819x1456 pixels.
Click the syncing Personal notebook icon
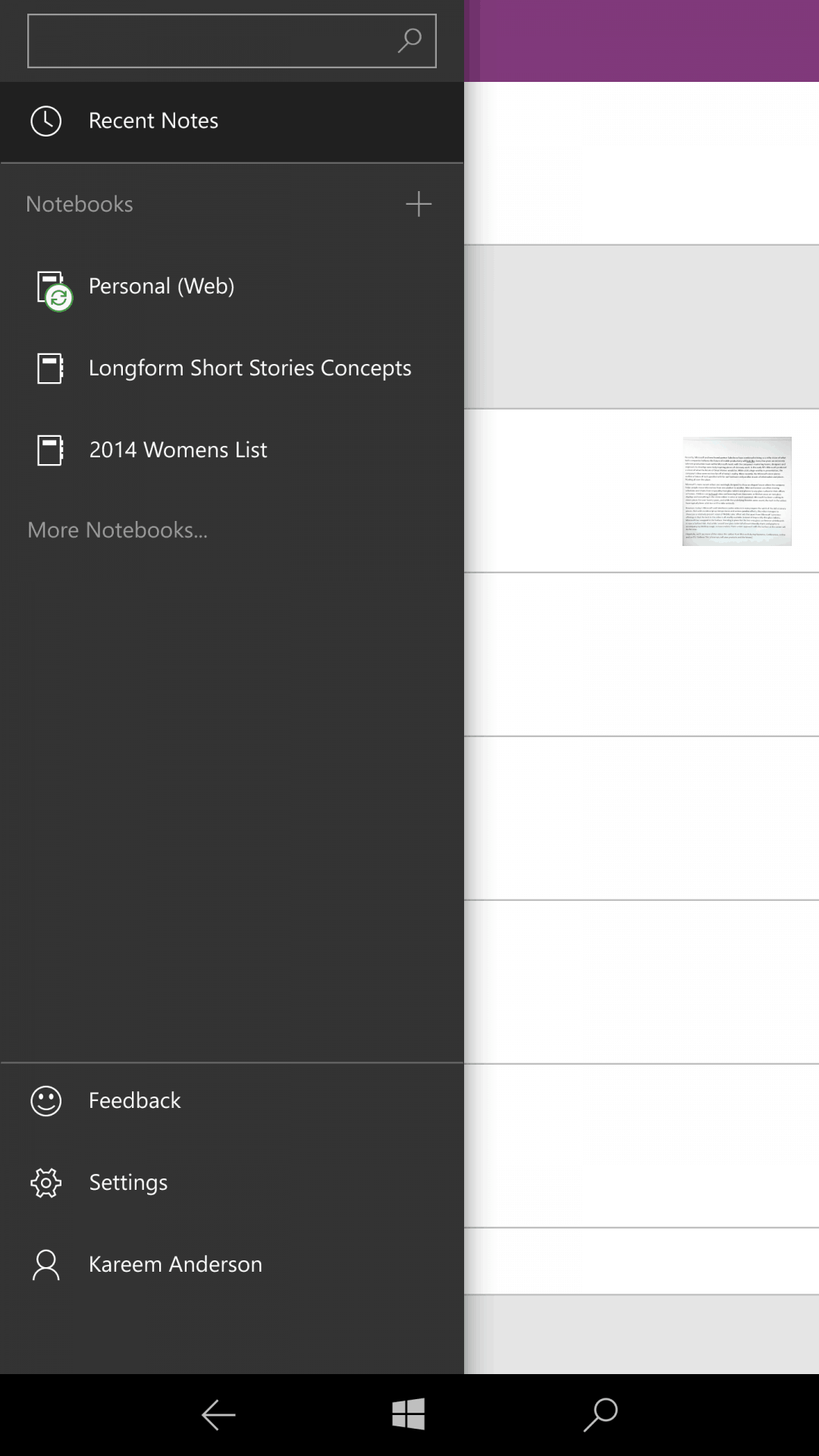tap(53, 290)
